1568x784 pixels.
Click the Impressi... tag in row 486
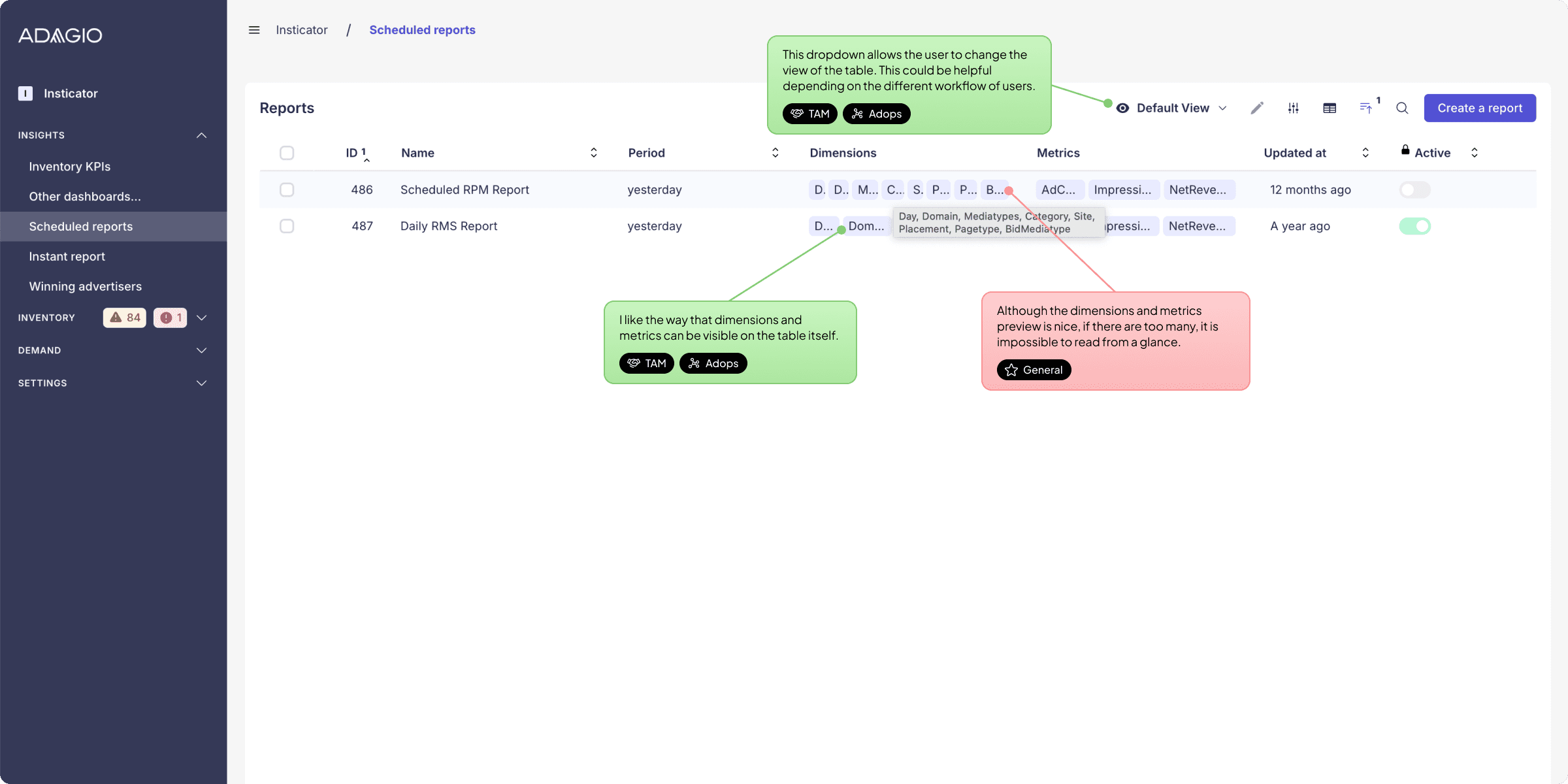pyautogui.click(x=1124, y=189)
